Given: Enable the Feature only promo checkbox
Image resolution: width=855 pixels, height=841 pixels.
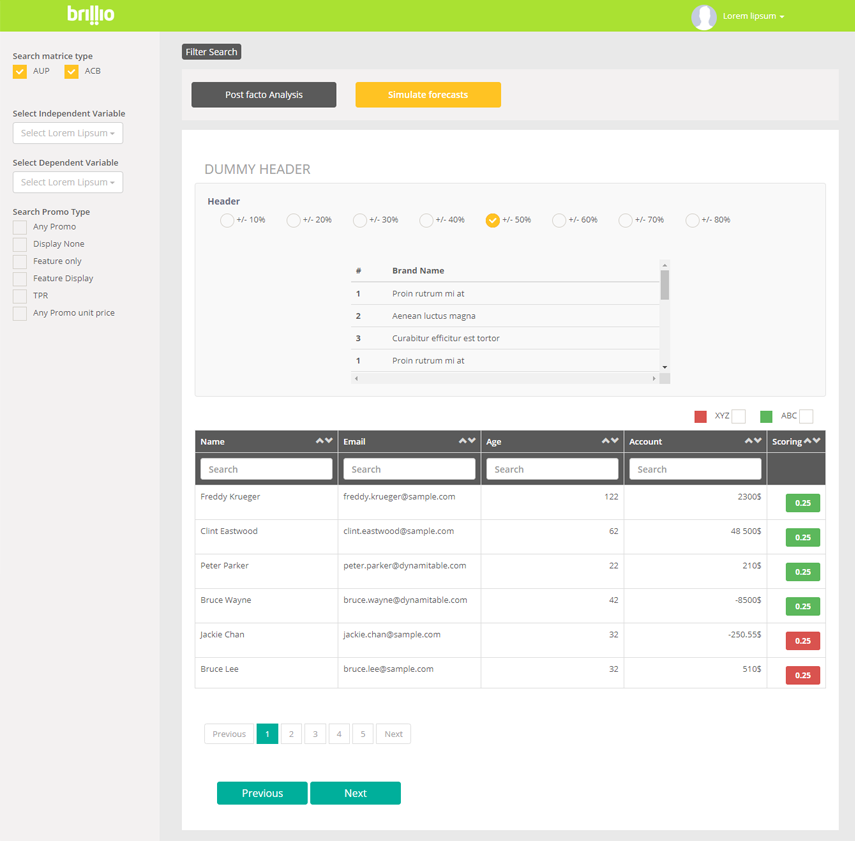Looking at the screenshot, I should tap(20, 261).
